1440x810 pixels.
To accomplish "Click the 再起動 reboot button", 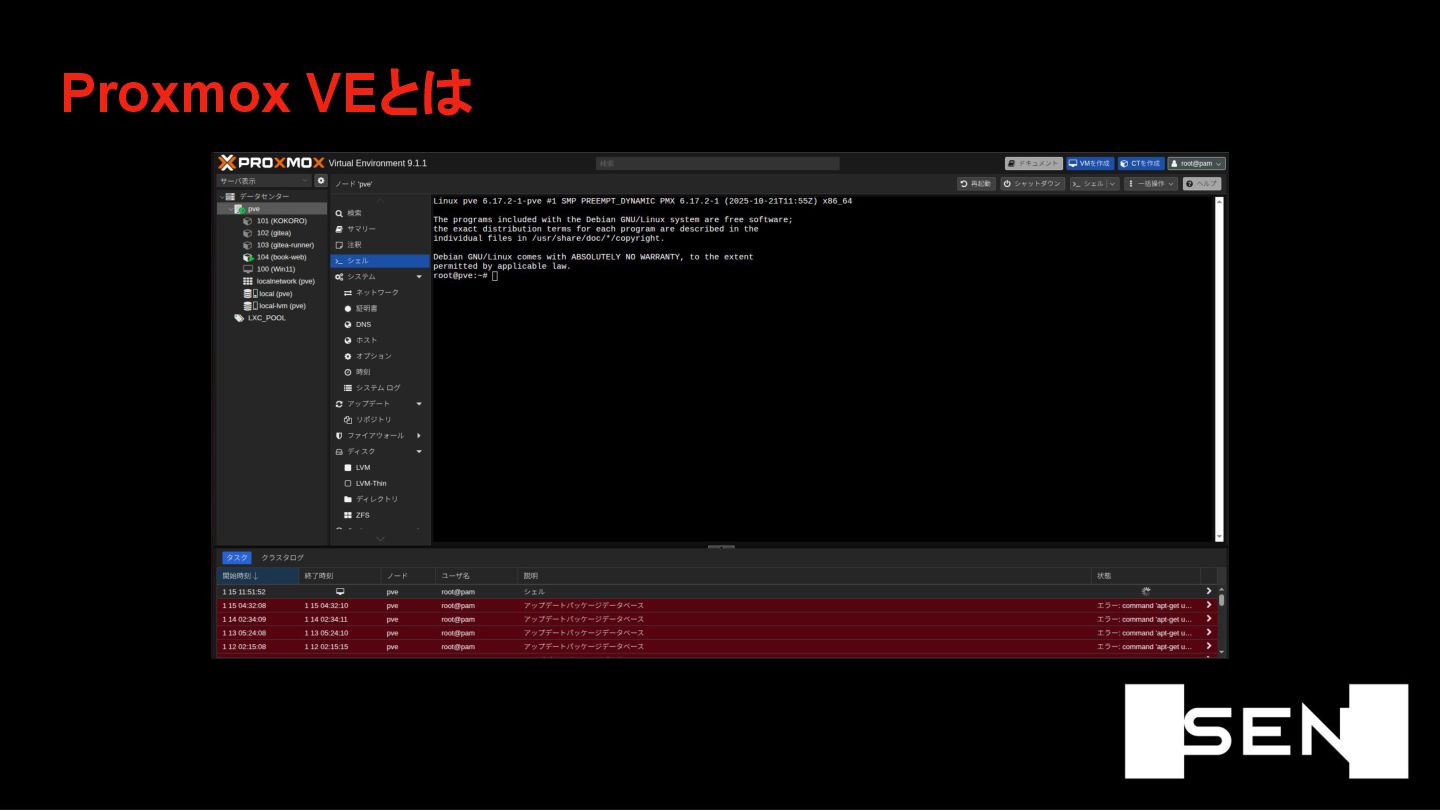I will 976,184.
